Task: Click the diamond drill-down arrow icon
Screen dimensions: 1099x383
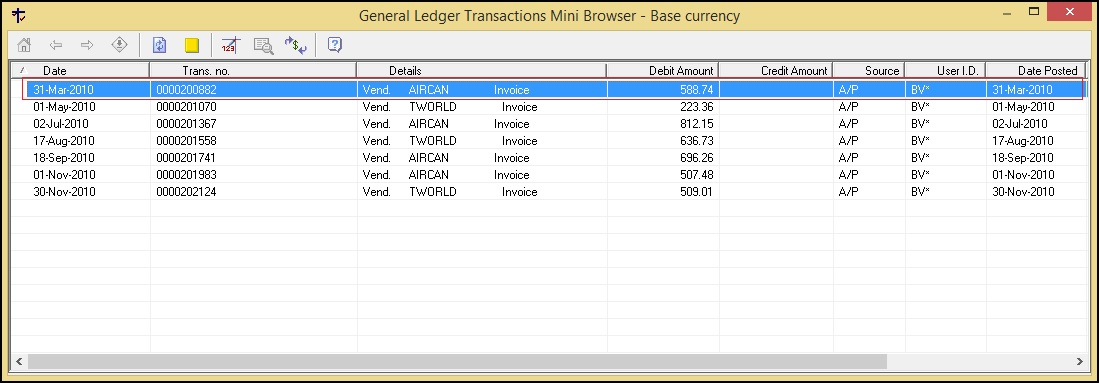Action: [x=120, y=46]
